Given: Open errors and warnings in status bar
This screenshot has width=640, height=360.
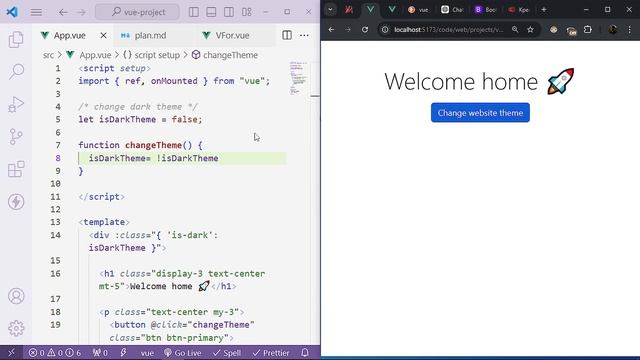Looking at the screenshot, I should coord(54,353).
